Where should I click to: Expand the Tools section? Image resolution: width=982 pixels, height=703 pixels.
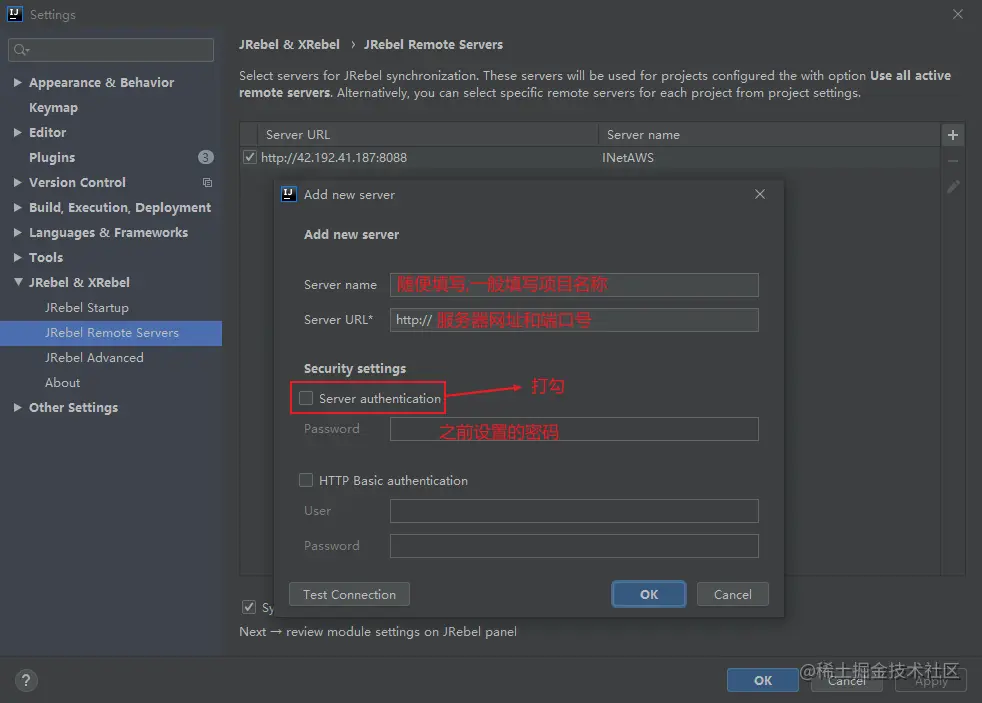[x=18, y=257]
